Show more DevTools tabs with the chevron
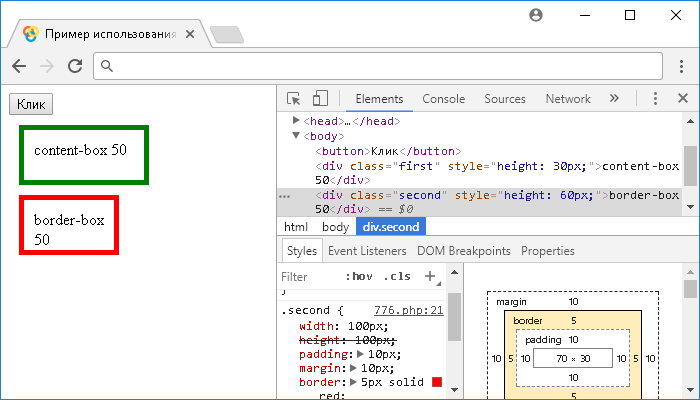 (x=614, y=98)
